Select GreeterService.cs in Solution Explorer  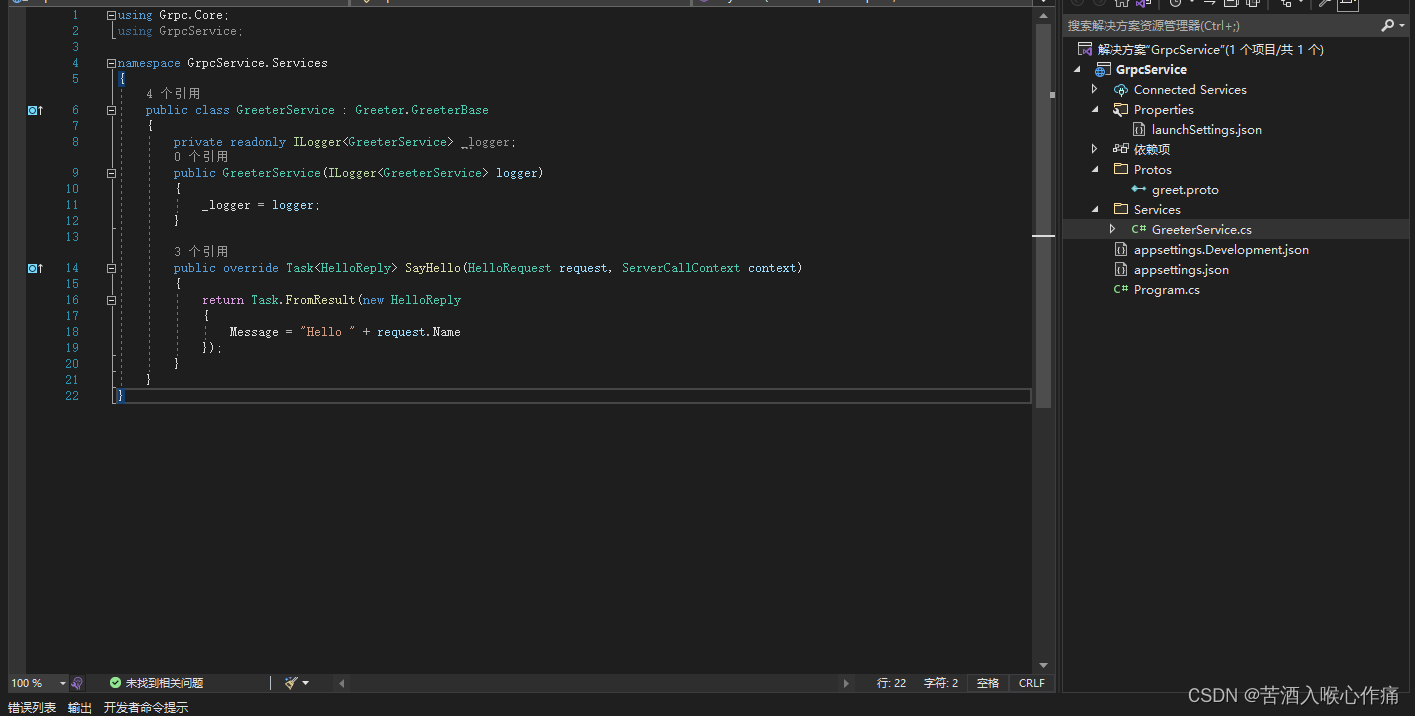pos(1202,230)
